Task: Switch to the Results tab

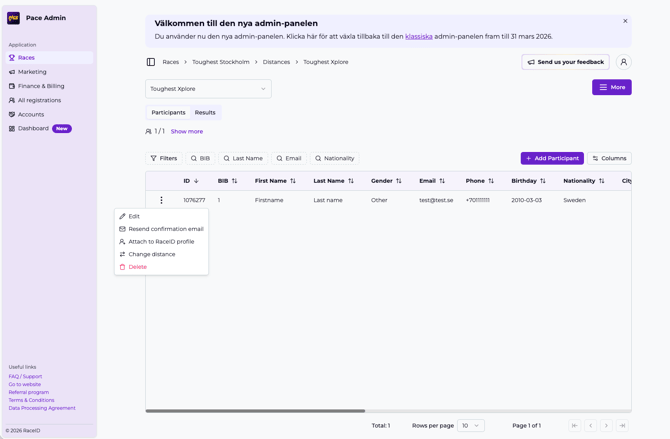Action: pos(205,113)
